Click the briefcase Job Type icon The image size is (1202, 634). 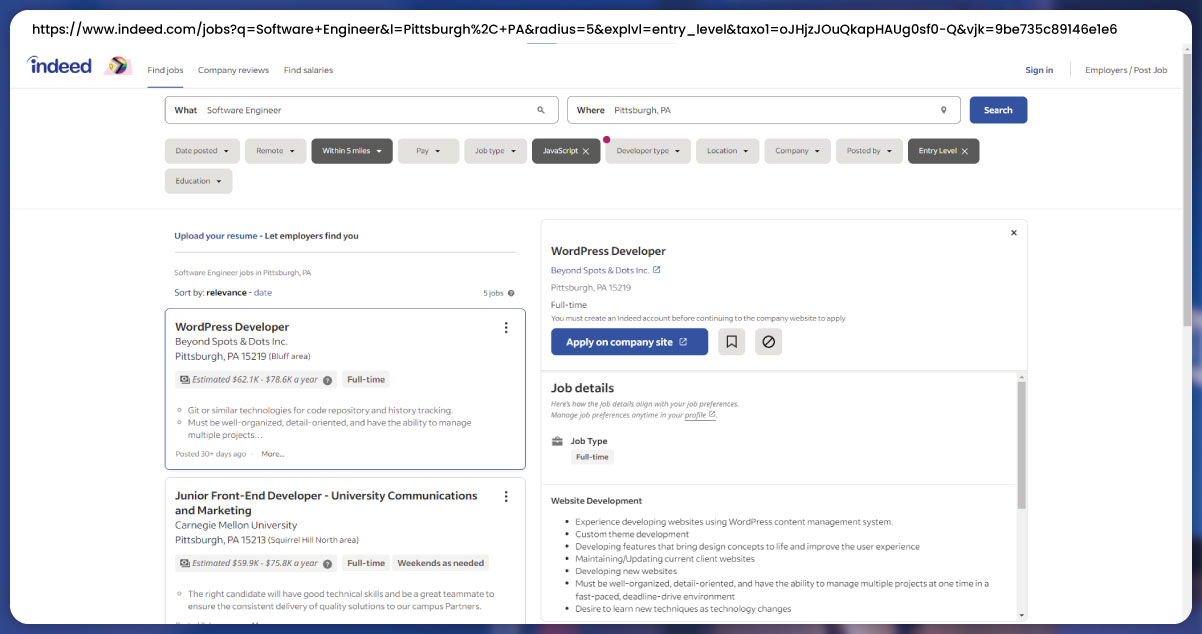point(558,441)
